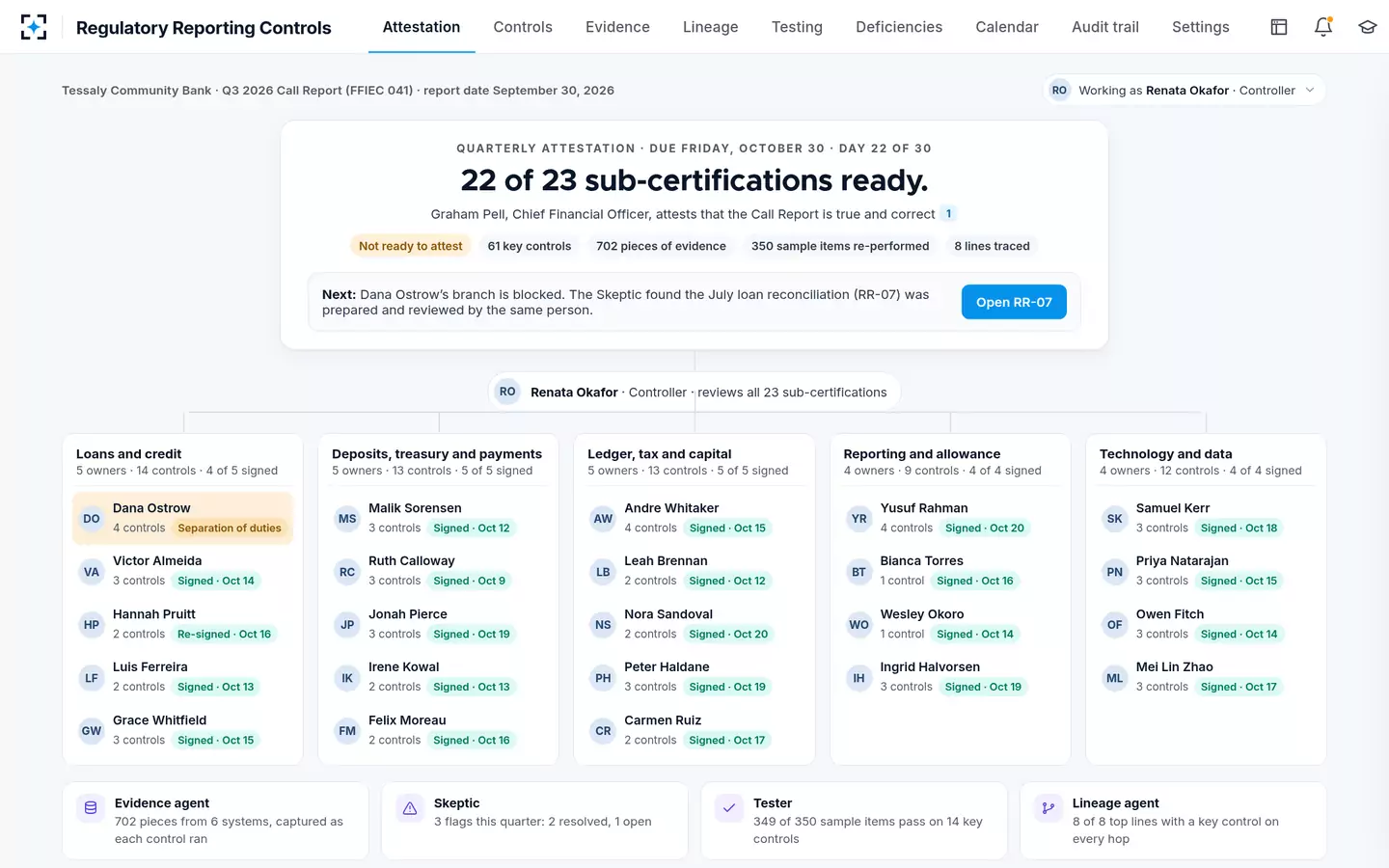
Task: Click Yusuf Rahman's YR avatar
Action: [858, 518]
